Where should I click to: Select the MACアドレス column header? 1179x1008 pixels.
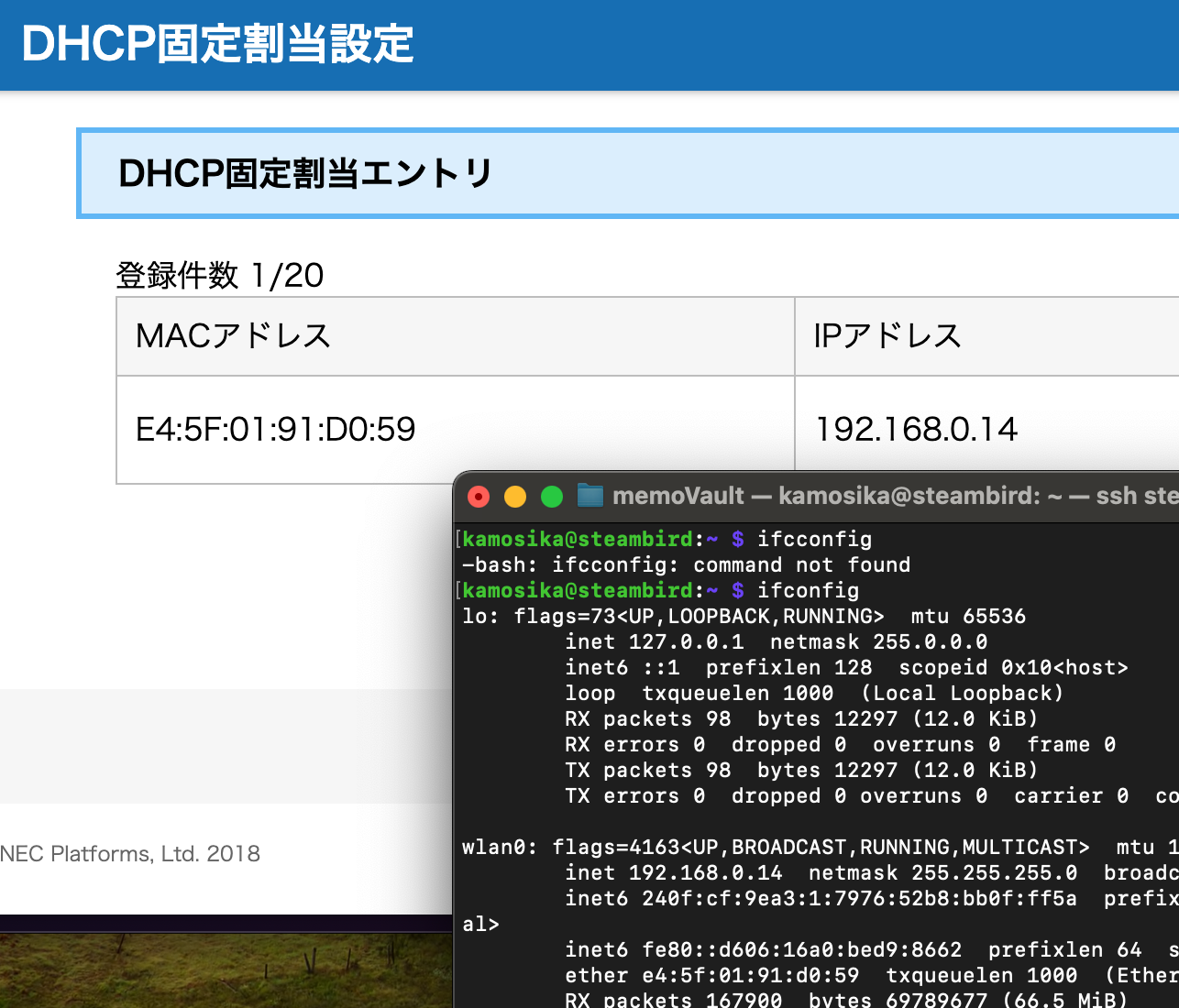tap(232, 335)
